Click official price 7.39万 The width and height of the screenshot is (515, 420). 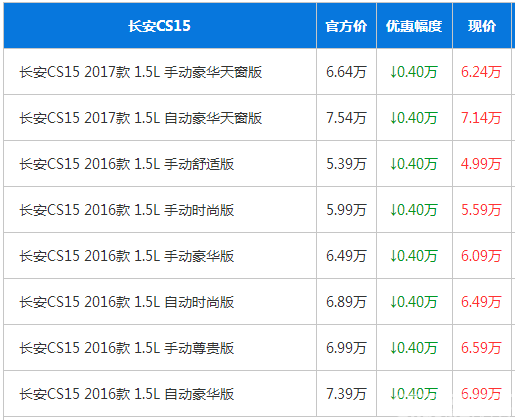[346, 394]
